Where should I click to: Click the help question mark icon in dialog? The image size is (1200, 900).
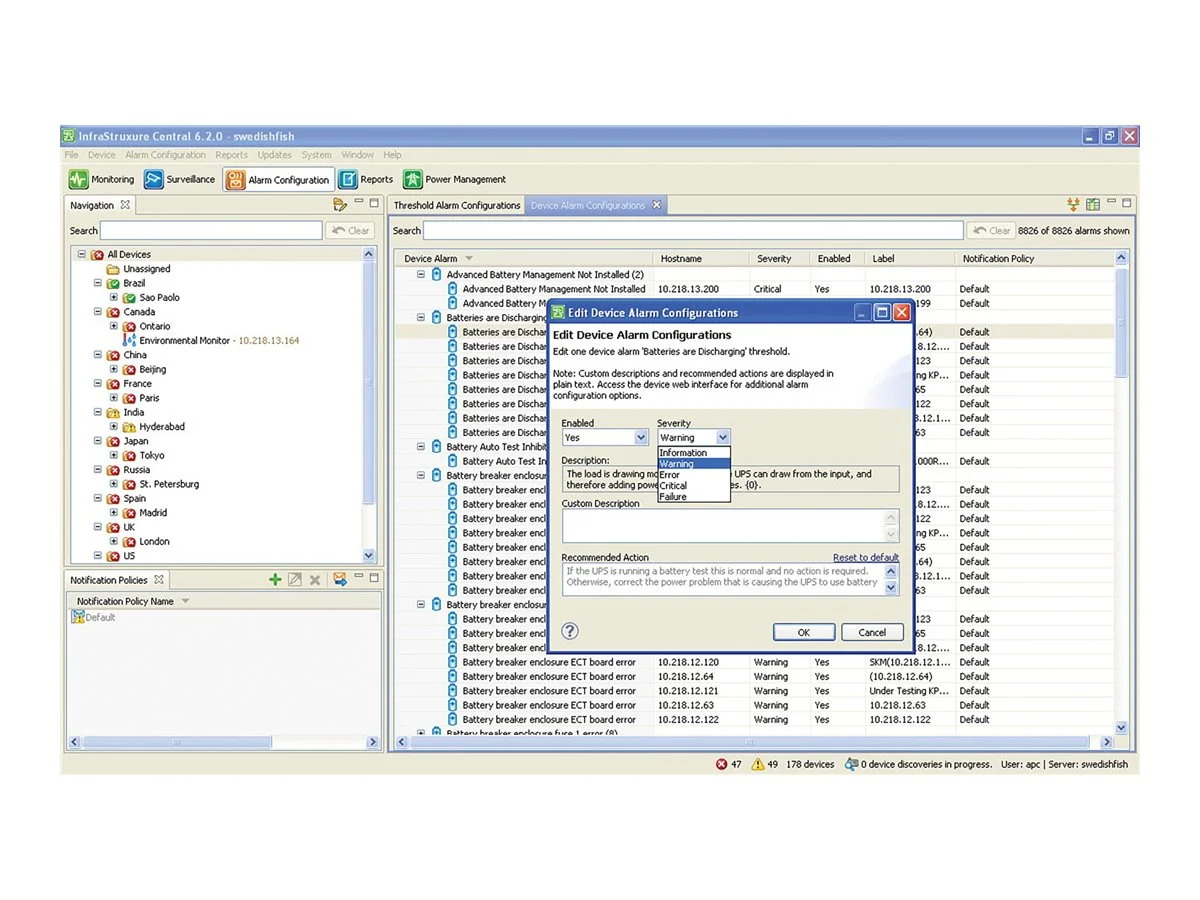(x=570, y=631)
